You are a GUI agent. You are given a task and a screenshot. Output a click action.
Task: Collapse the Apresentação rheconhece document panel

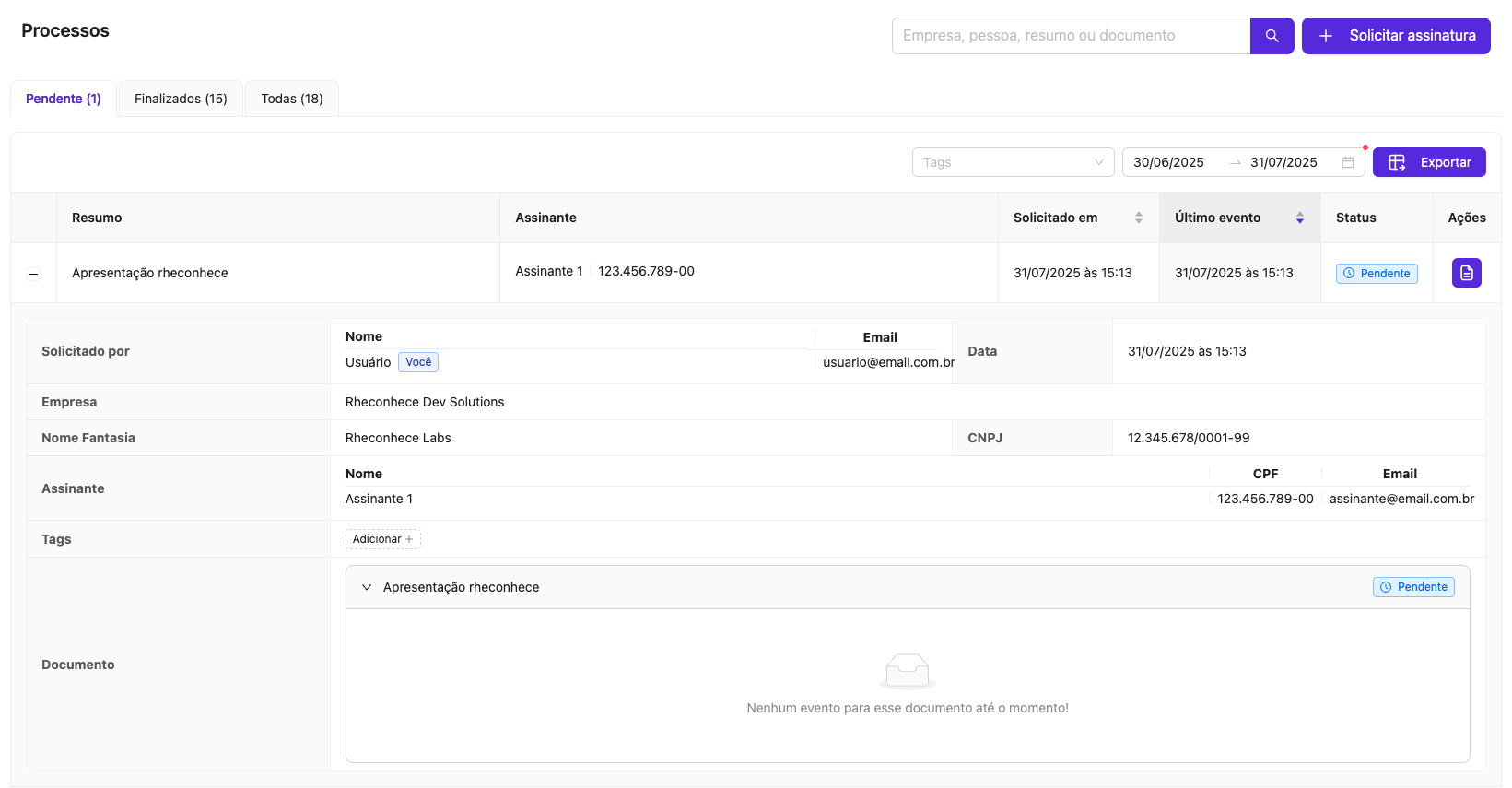click(367, 587)
